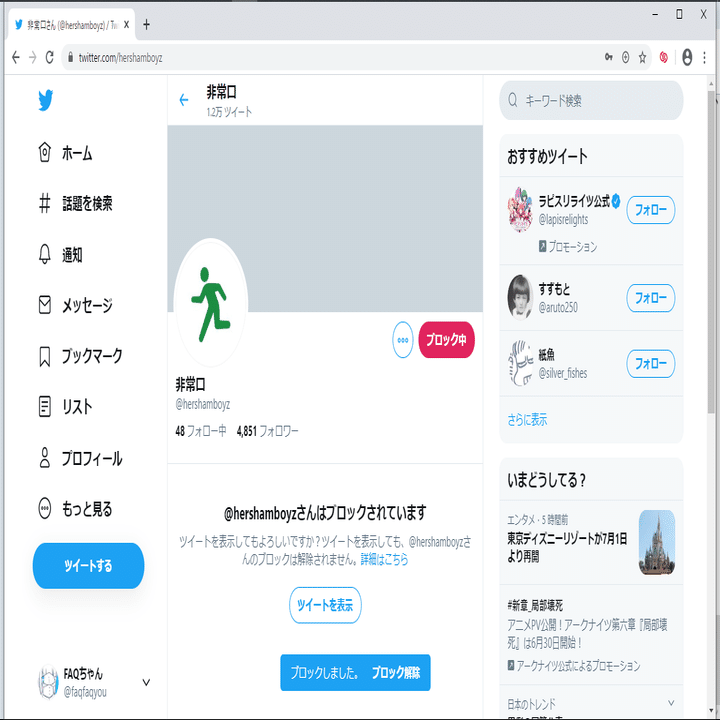Open 話題を検索 explore page

(x=76, y=203)
